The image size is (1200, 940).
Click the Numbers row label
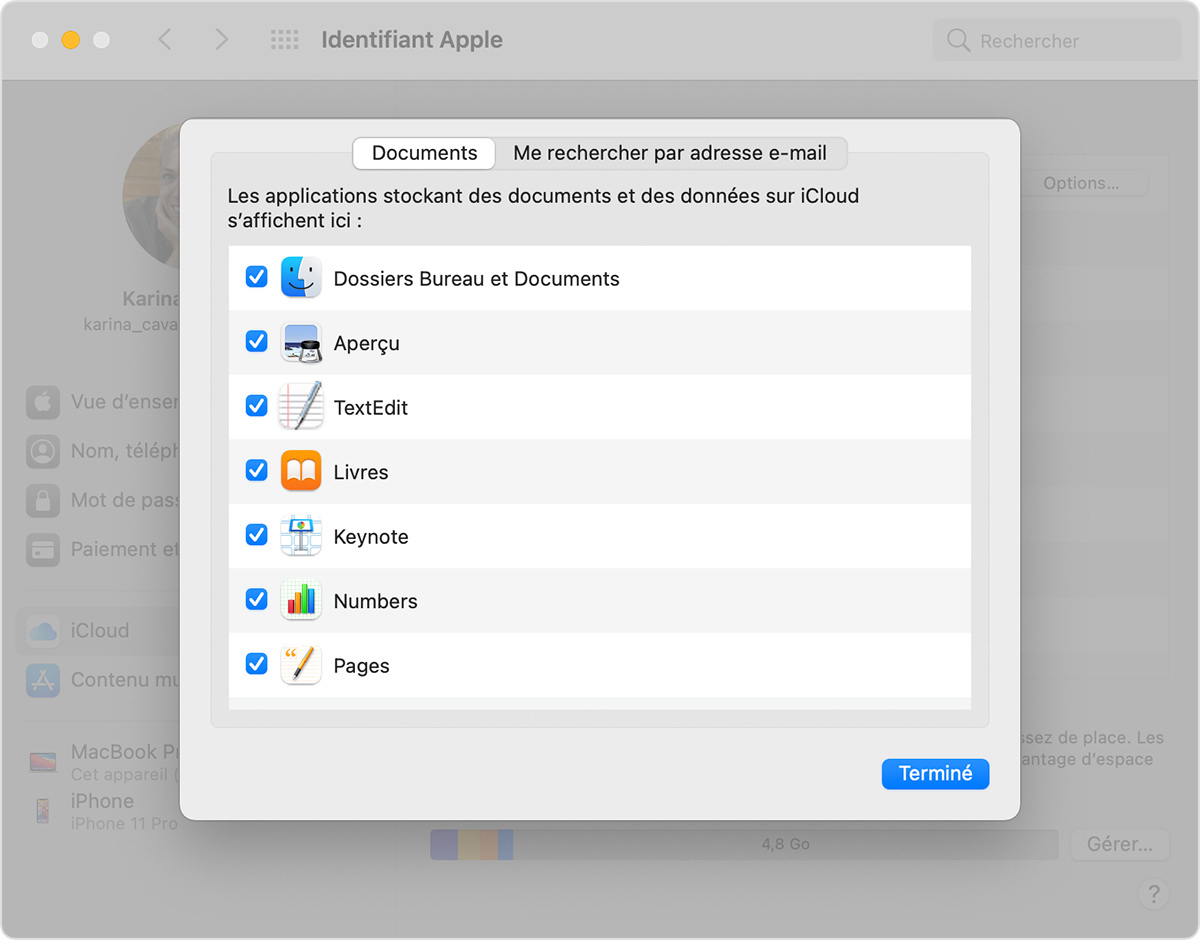(376, 601)
